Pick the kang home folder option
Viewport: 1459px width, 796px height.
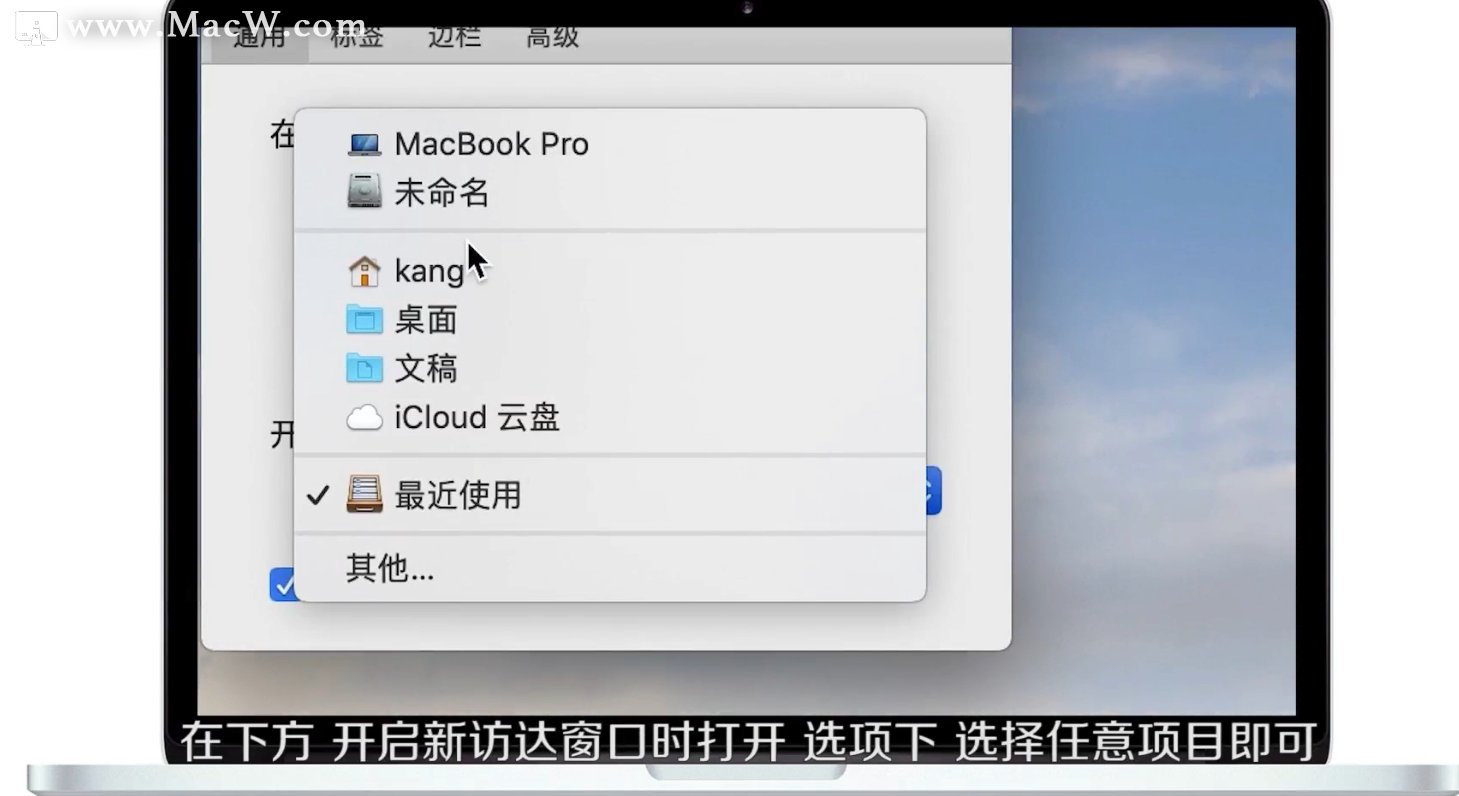(610, 271)
